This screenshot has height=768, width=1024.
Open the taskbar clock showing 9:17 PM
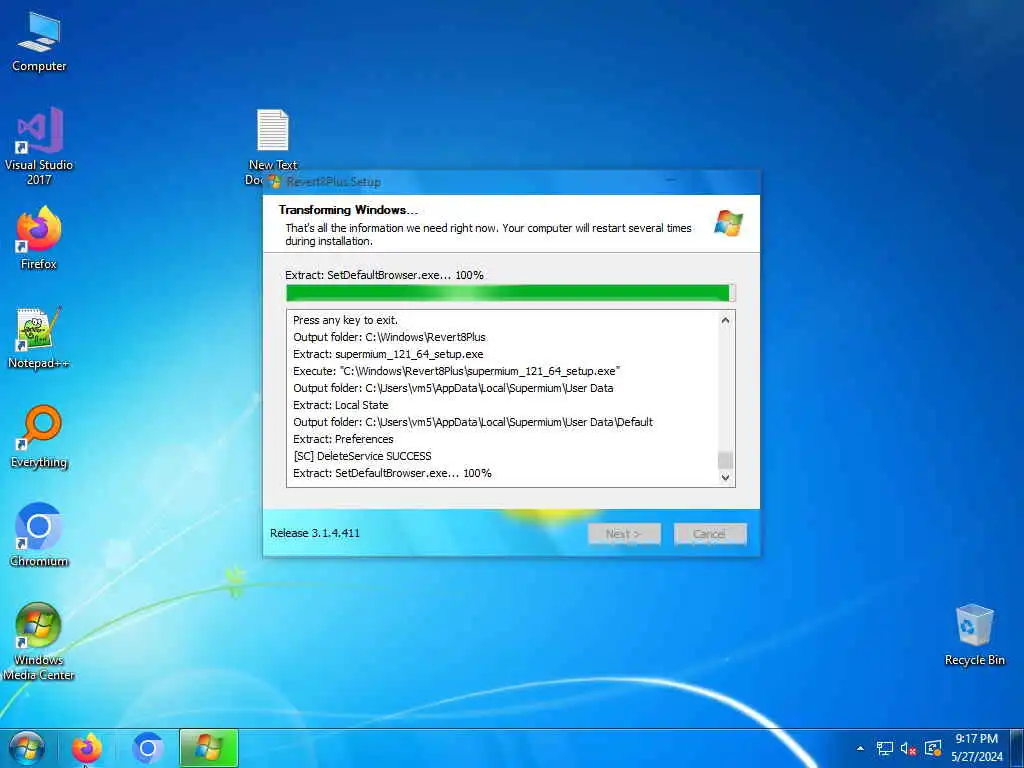[x=976, y=739]
